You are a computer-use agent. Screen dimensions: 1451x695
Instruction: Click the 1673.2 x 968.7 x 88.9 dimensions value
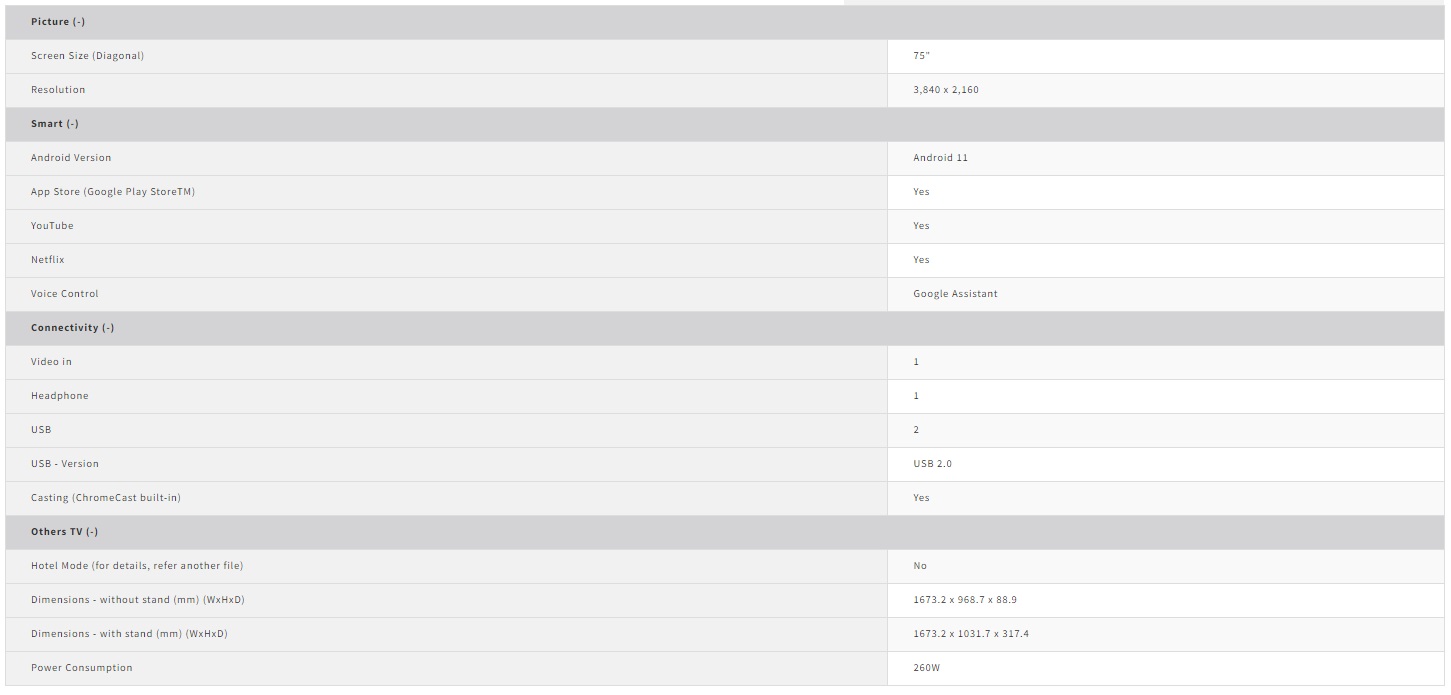pyautogui.click(x=964, y=600)
